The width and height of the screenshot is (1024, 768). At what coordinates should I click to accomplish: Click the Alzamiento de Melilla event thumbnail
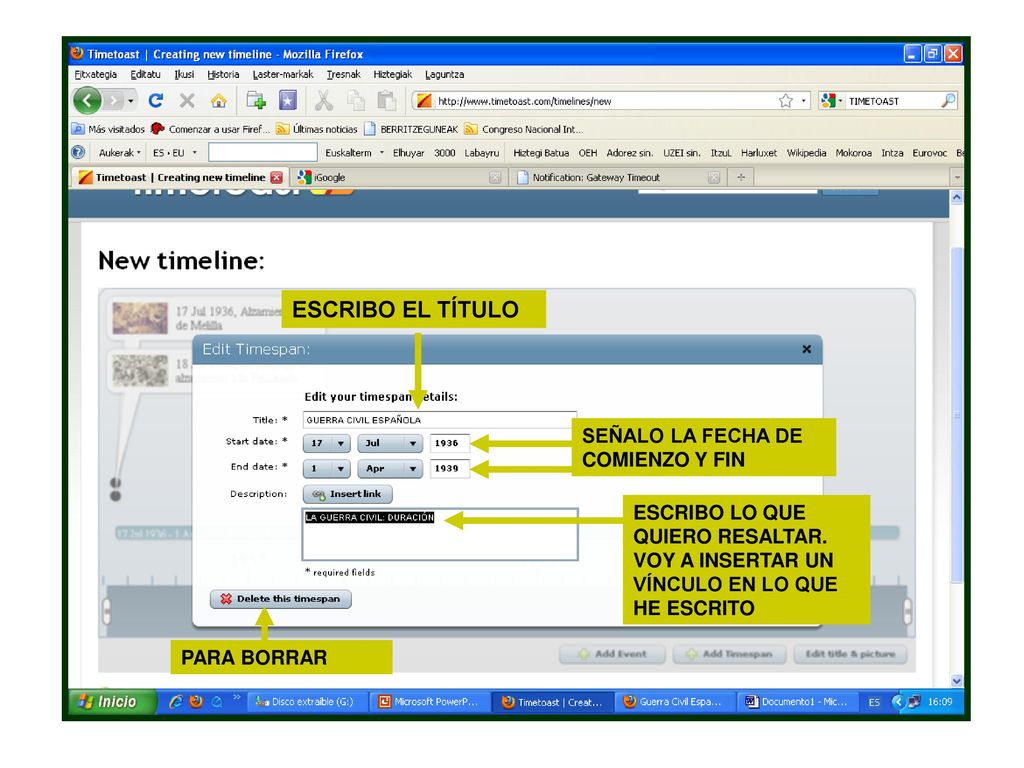tap(140, 317)
